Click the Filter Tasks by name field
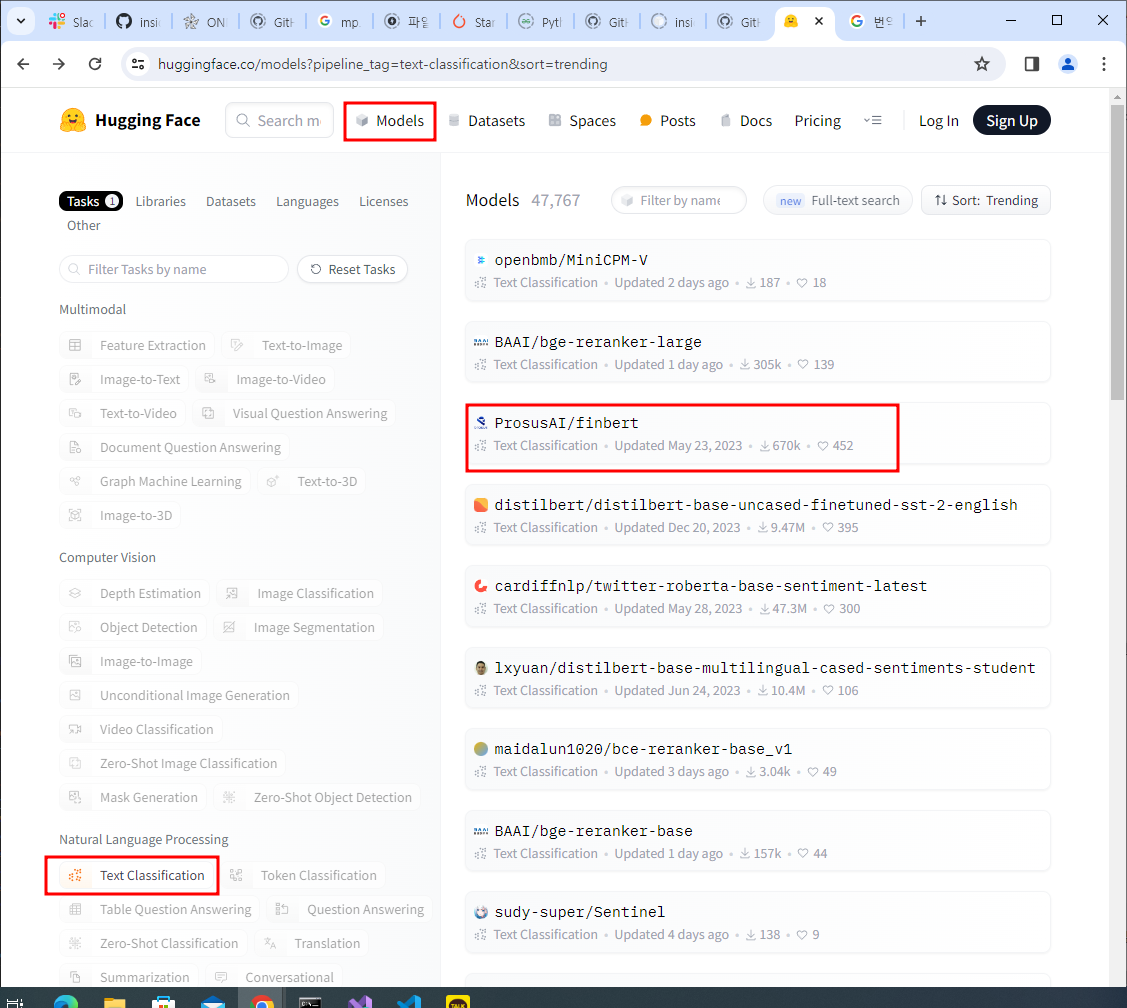This screenshot has height=1008, width=1127. 174,270
